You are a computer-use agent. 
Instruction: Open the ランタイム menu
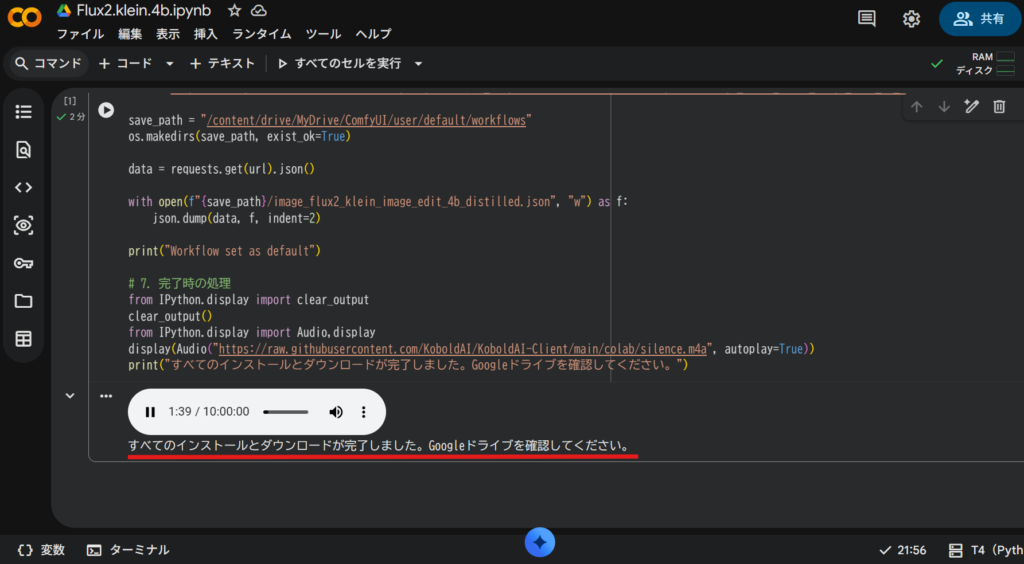coord(262,34)
